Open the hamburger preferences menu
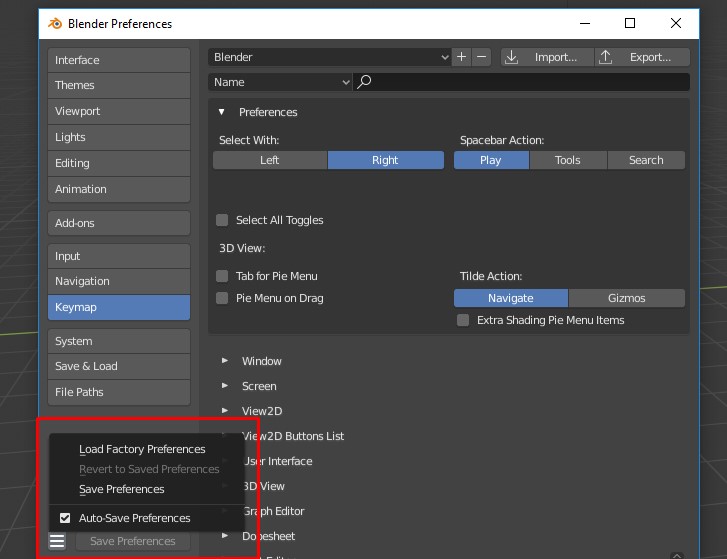Viewport: 727px width, 559px height. point(57,540)
